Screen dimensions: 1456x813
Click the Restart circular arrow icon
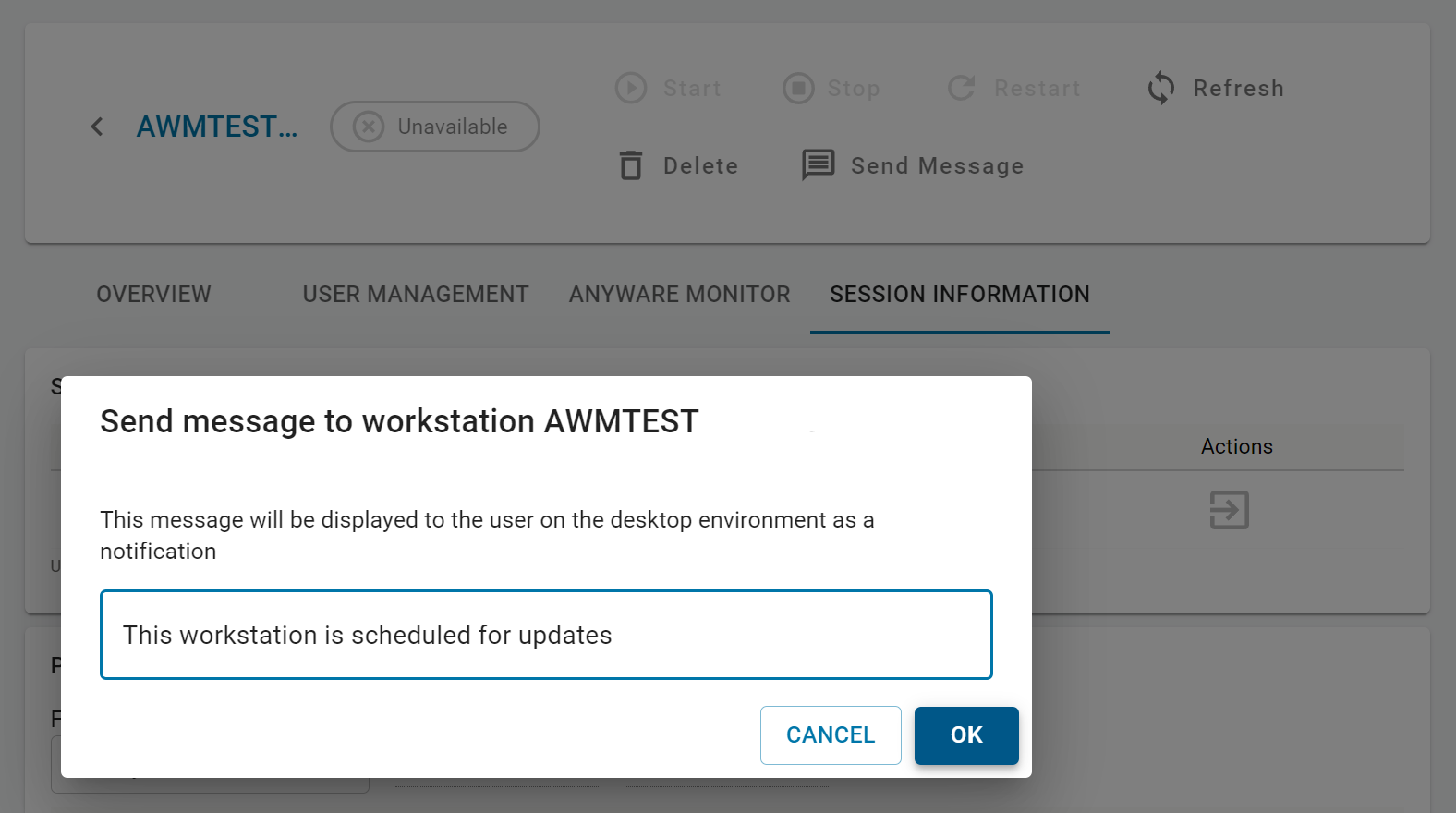click(962, 88)
